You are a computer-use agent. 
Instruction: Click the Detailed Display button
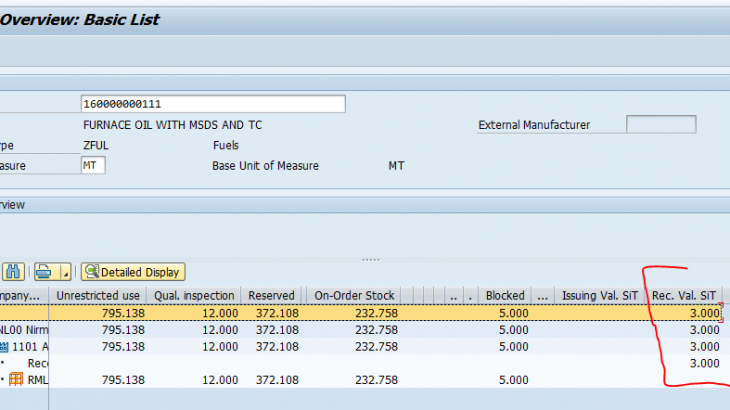point(133,272)
